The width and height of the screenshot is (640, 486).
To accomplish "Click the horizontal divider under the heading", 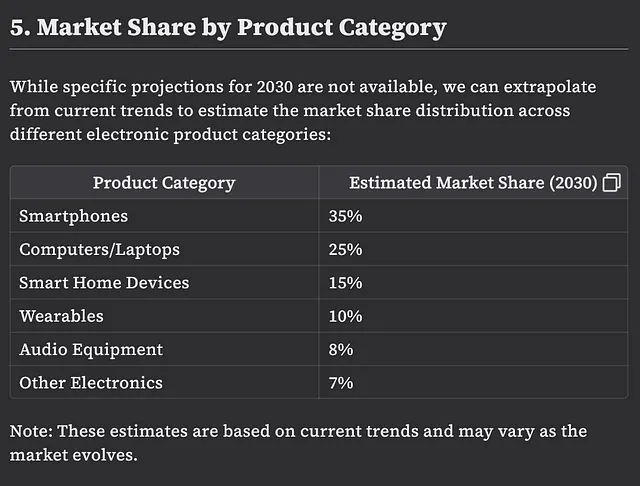I will 319,49.
